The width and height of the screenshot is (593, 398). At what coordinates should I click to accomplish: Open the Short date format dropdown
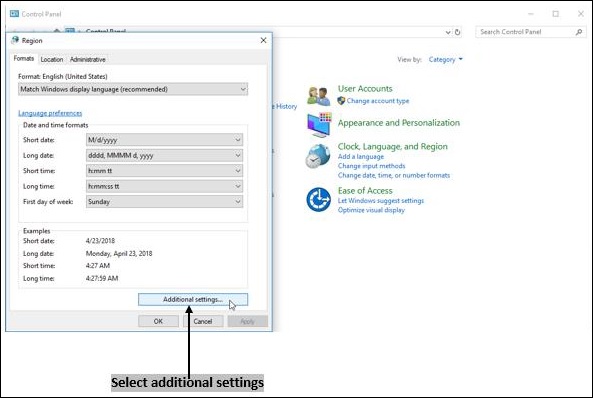[165, 140]
